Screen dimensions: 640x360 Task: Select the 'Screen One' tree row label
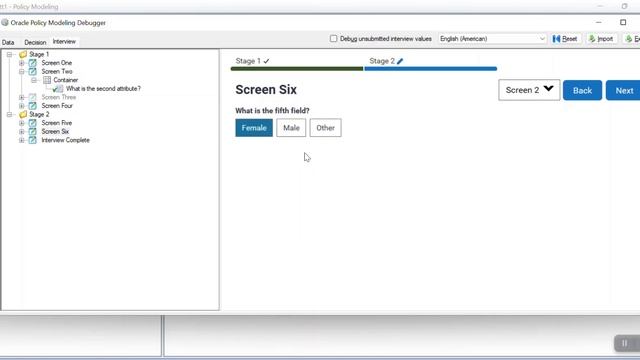tap(57, 63)
